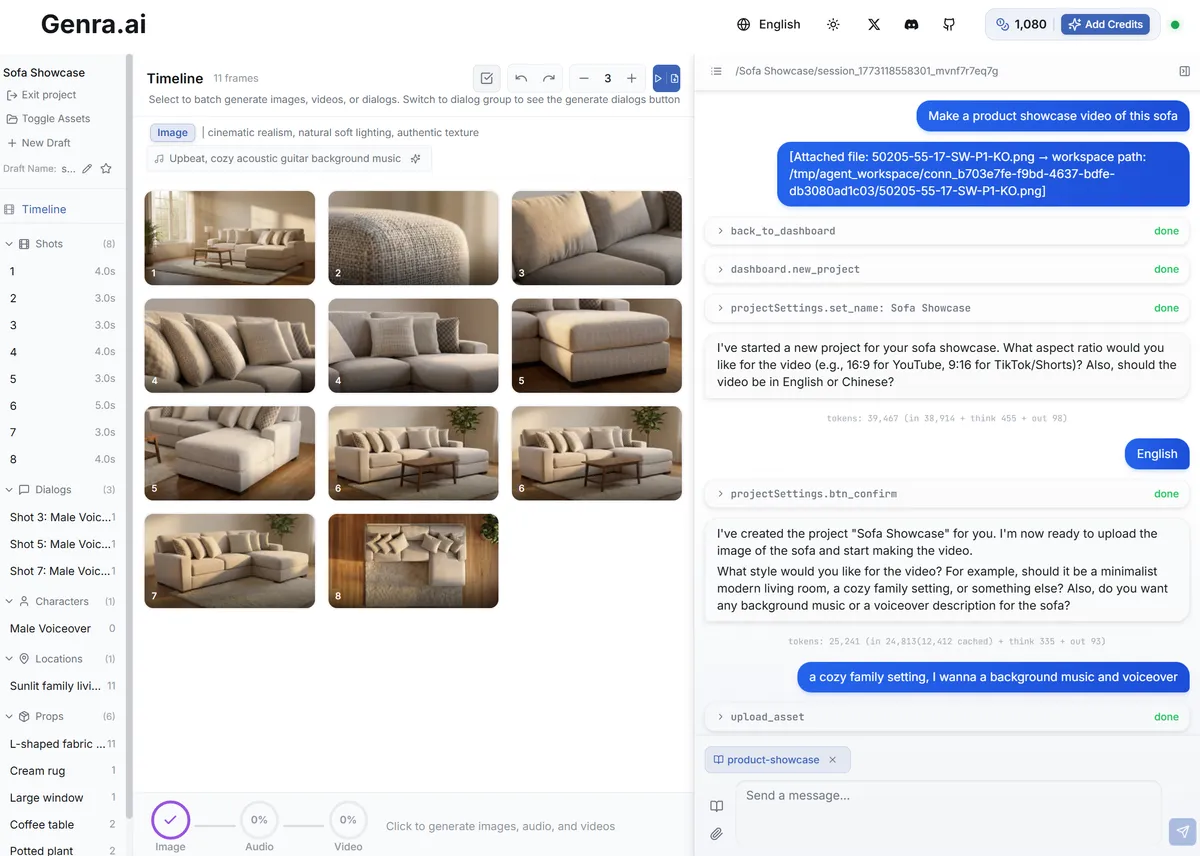This screenshot has height=856, width=1200.
Task: Click the X (Twitter) icon
Action: tap(874, 24)
